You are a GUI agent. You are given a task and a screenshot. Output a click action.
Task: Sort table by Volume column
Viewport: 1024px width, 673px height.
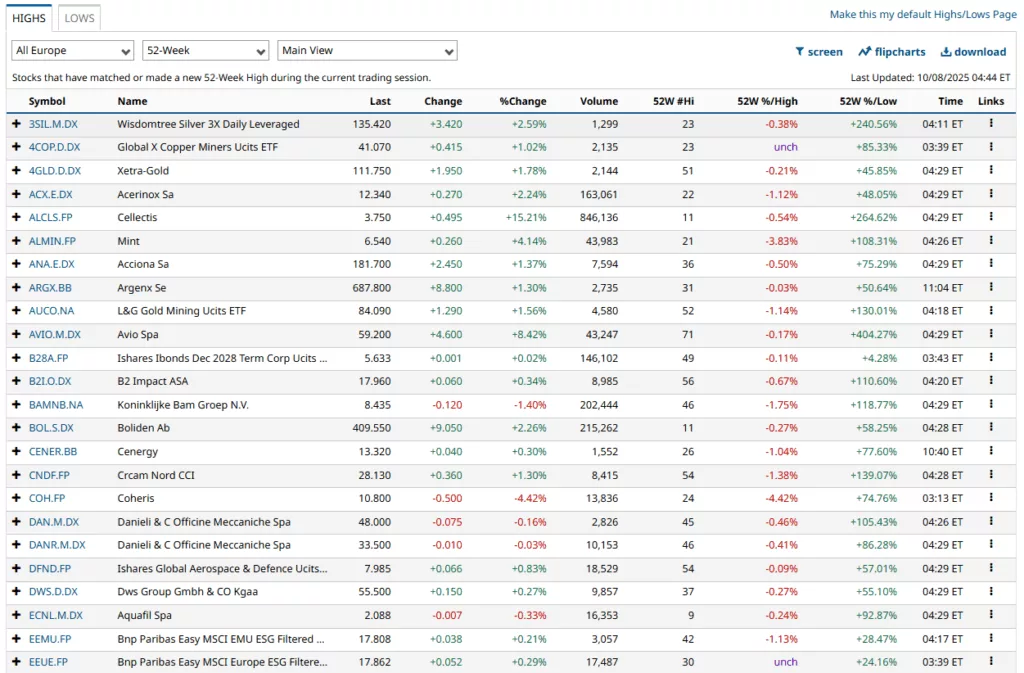coord(598,101)
